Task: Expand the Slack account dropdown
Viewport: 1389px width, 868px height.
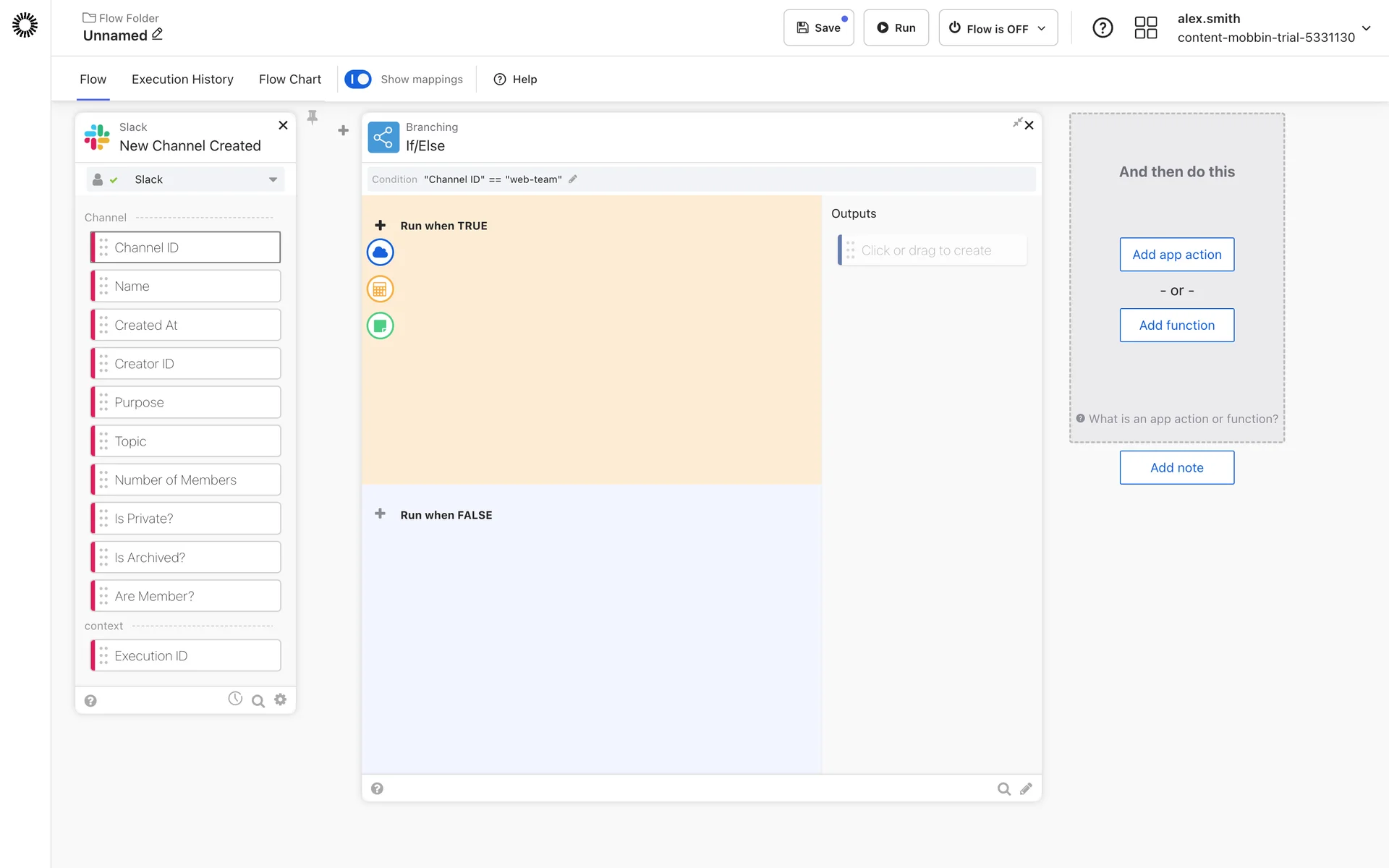Action: click(273, 179)
